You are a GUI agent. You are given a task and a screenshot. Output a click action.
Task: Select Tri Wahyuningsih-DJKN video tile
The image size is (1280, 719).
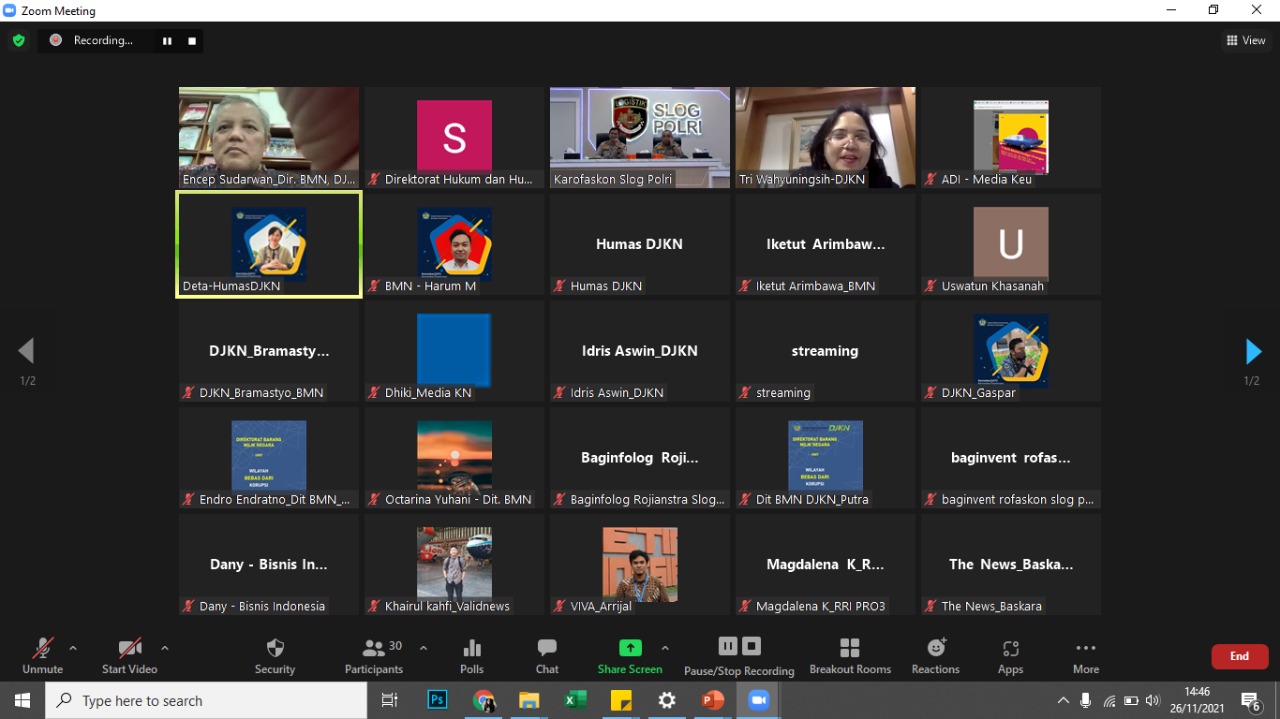point(825,137)
